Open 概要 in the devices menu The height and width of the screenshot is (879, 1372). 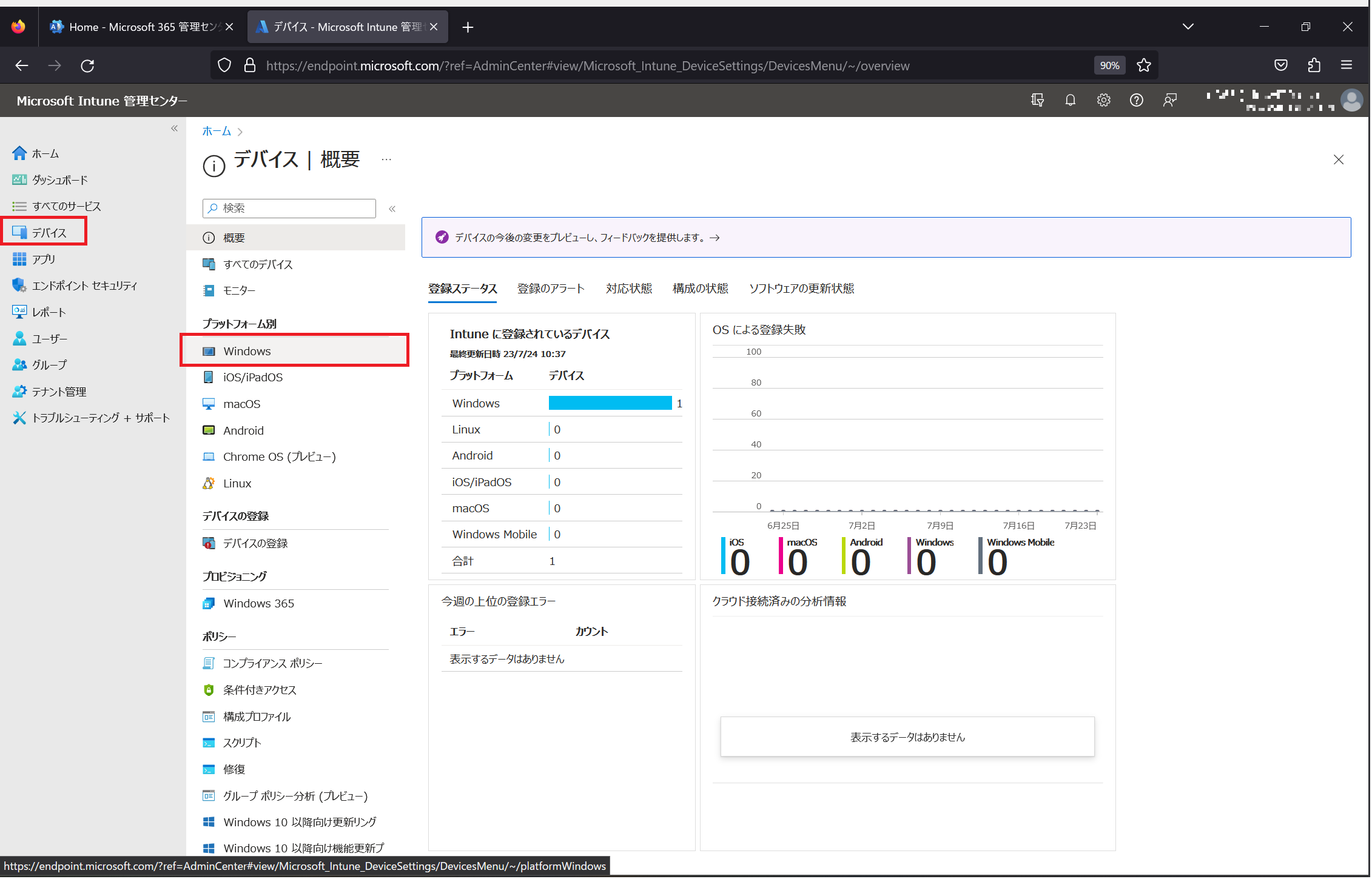coord(296,238)
